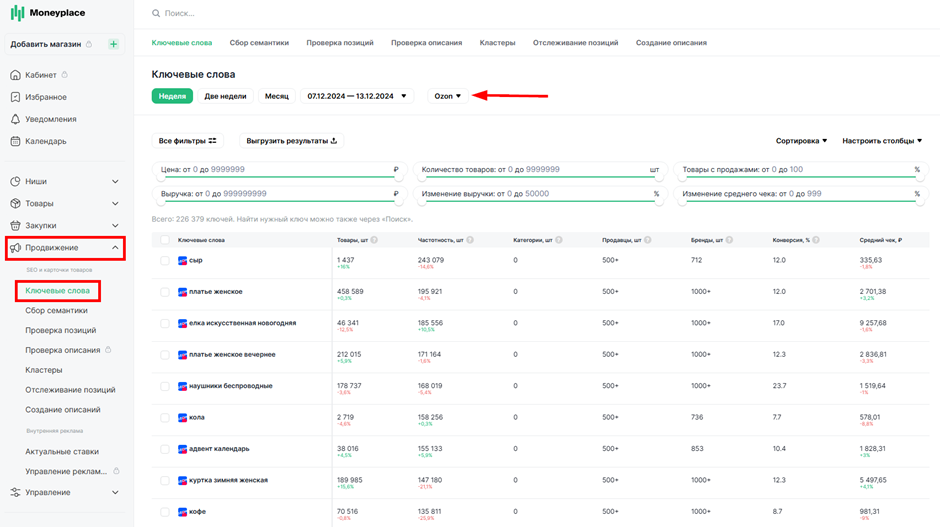Image resolution: width=940 pixels, height=527 pixels.
Task: Expand the Ниши sidebar section chevron
Action: pos(115,182)
